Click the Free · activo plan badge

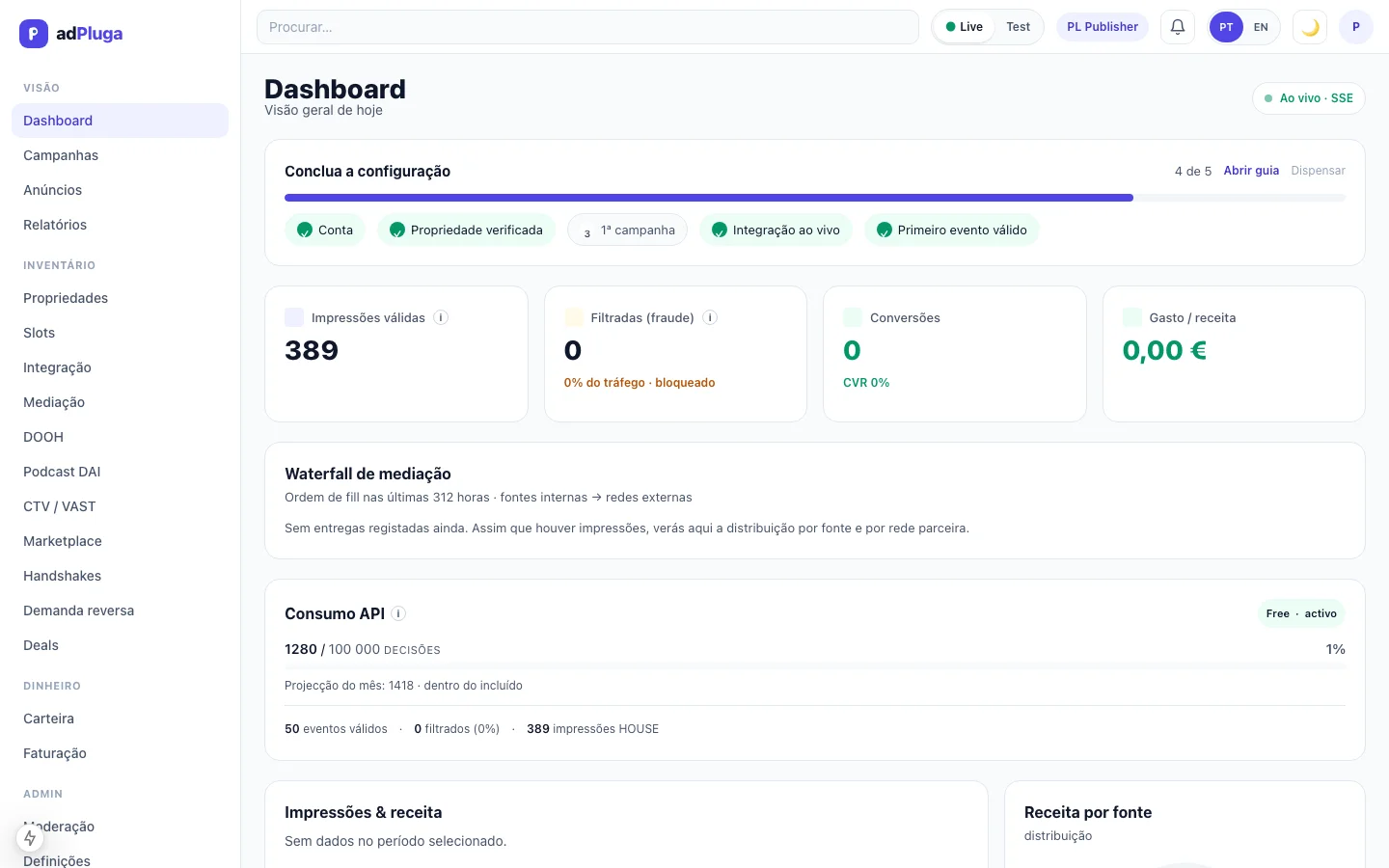click(1301, 613)
